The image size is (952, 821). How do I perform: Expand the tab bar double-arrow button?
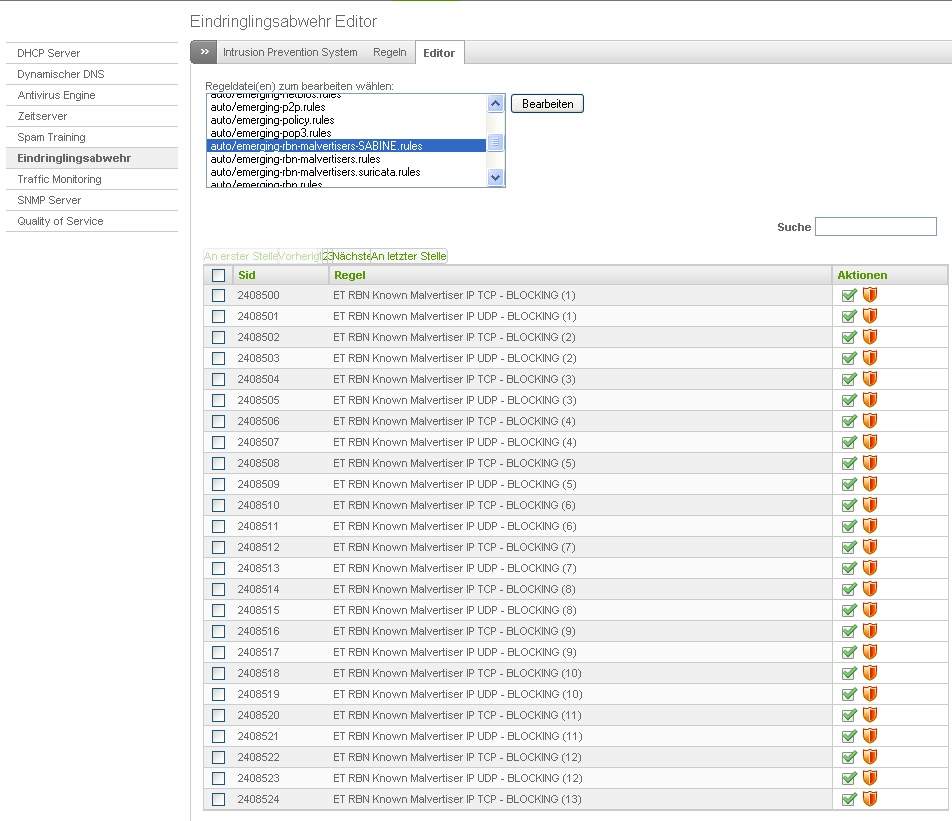[204, 52]
